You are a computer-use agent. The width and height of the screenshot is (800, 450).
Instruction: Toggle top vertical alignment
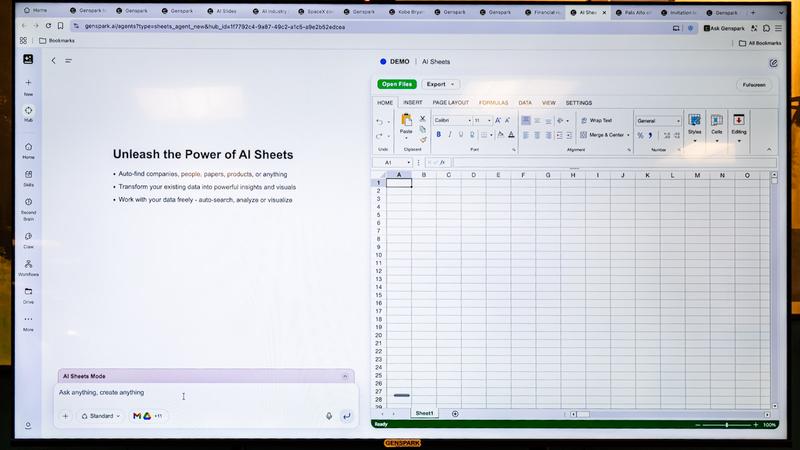coord(526,120)
